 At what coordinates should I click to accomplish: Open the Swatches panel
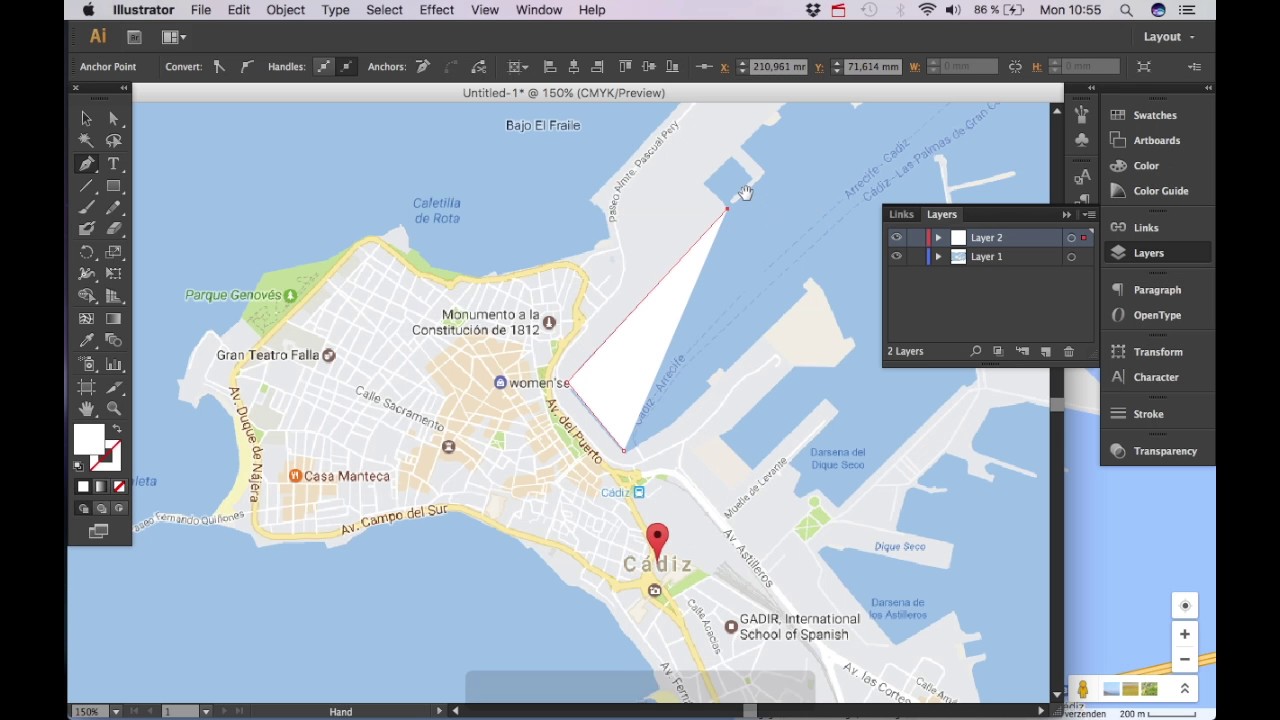[x=1155, y=115]
